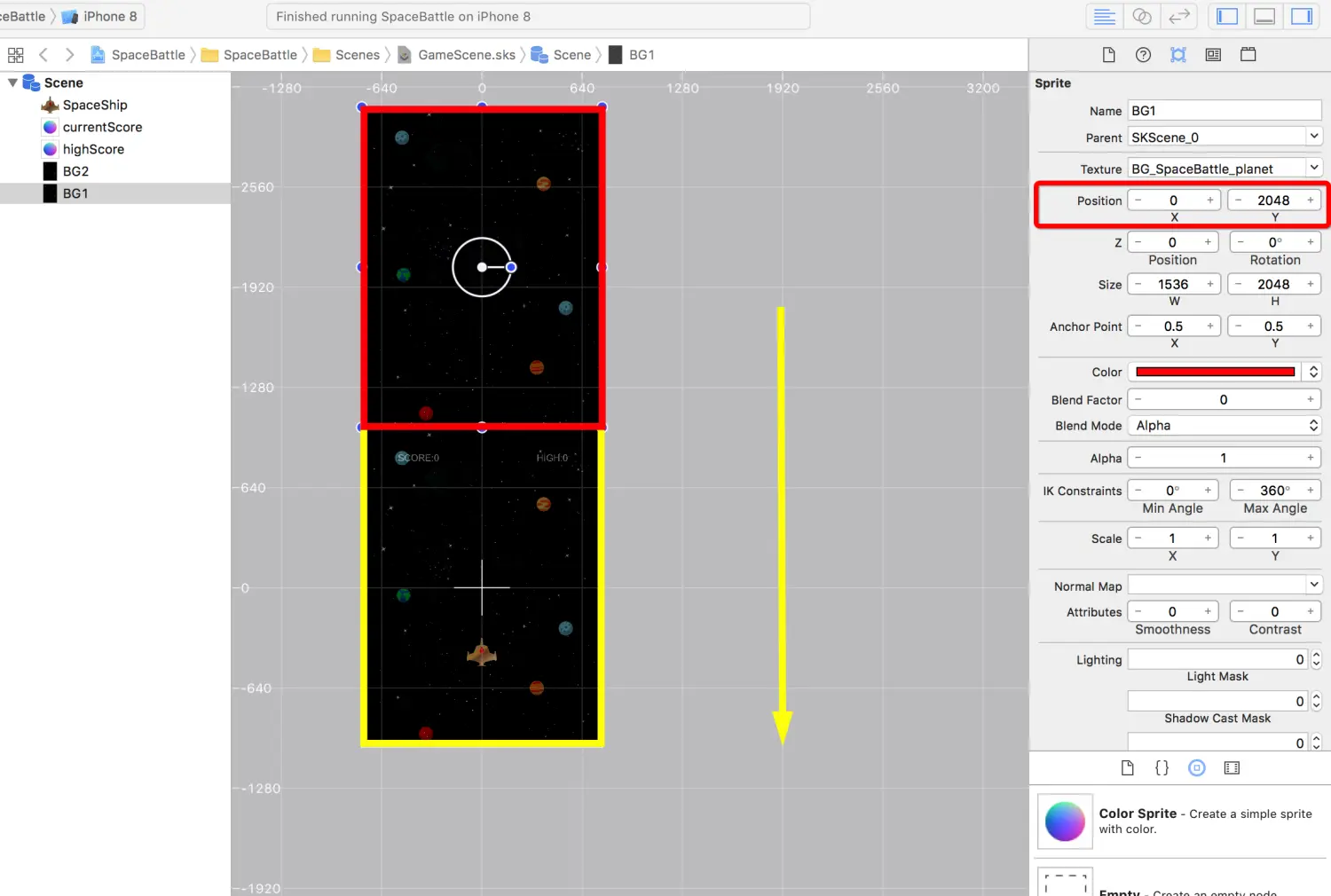Increase the Size W value
The image size is (1331, 896).
pyautogui.click(x=1209, y=284)
